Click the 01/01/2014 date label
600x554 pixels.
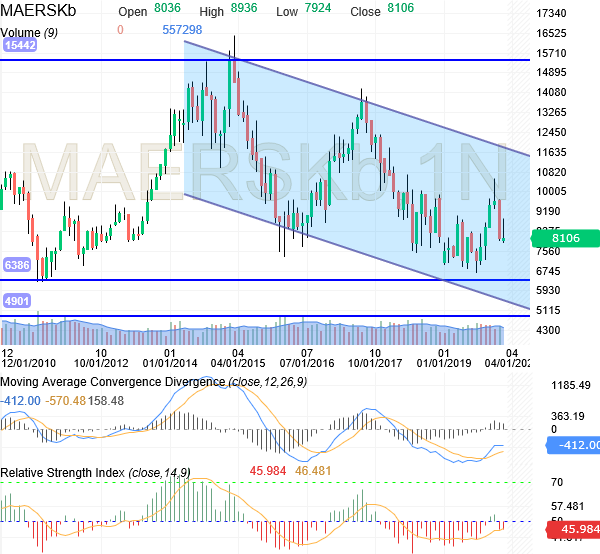click(x=170, y=363)
